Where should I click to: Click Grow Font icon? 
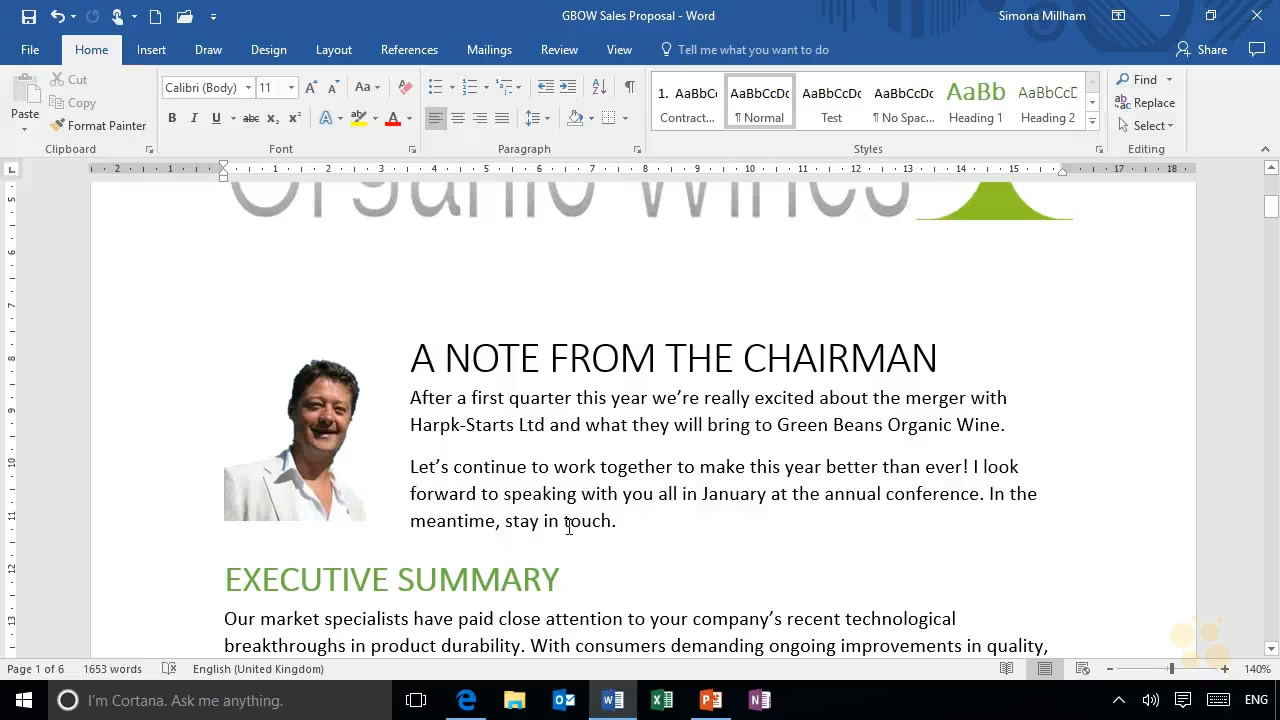tap(311, 87)
